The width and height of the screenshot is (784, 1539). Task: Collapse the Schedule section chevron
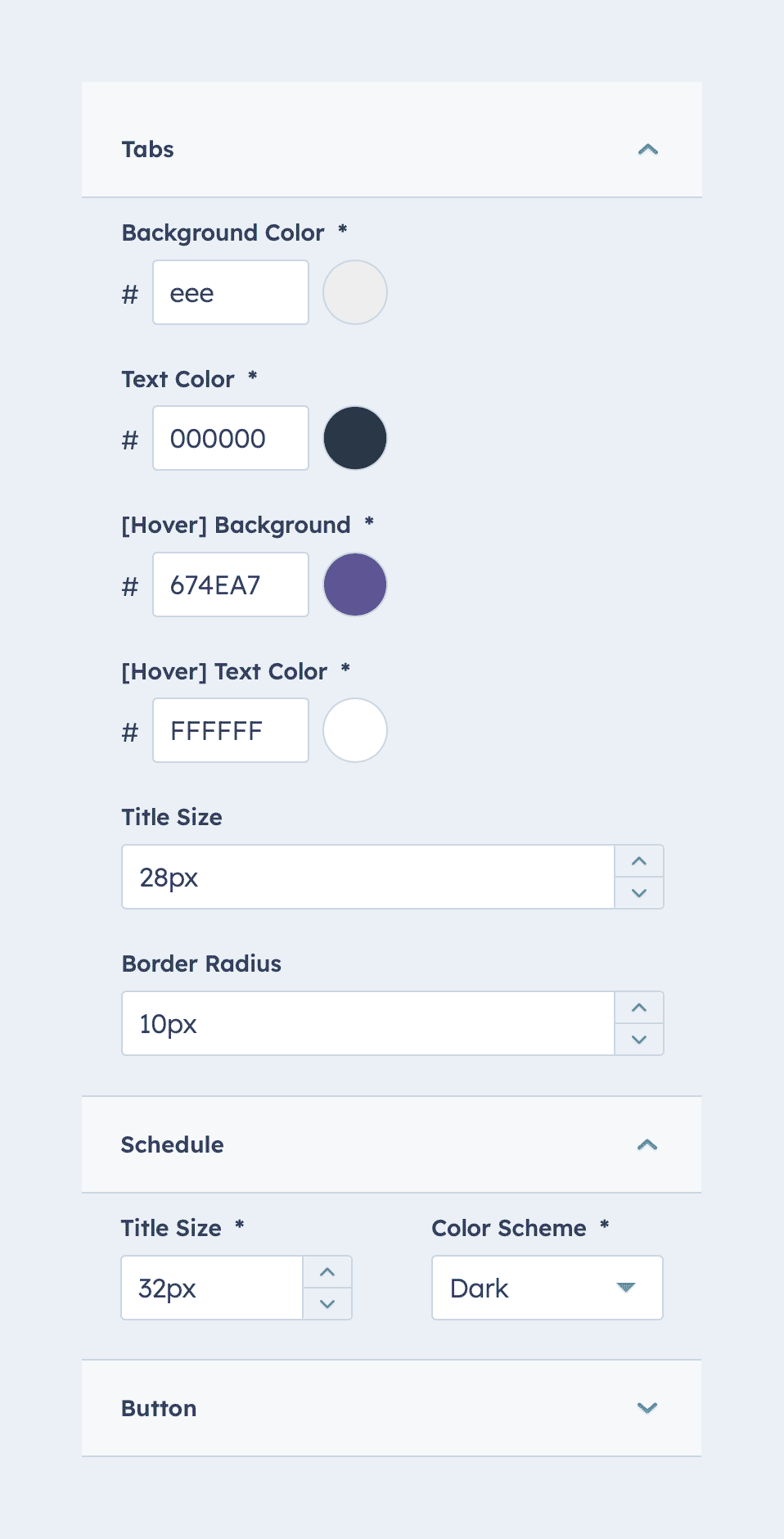point(647,1144)
